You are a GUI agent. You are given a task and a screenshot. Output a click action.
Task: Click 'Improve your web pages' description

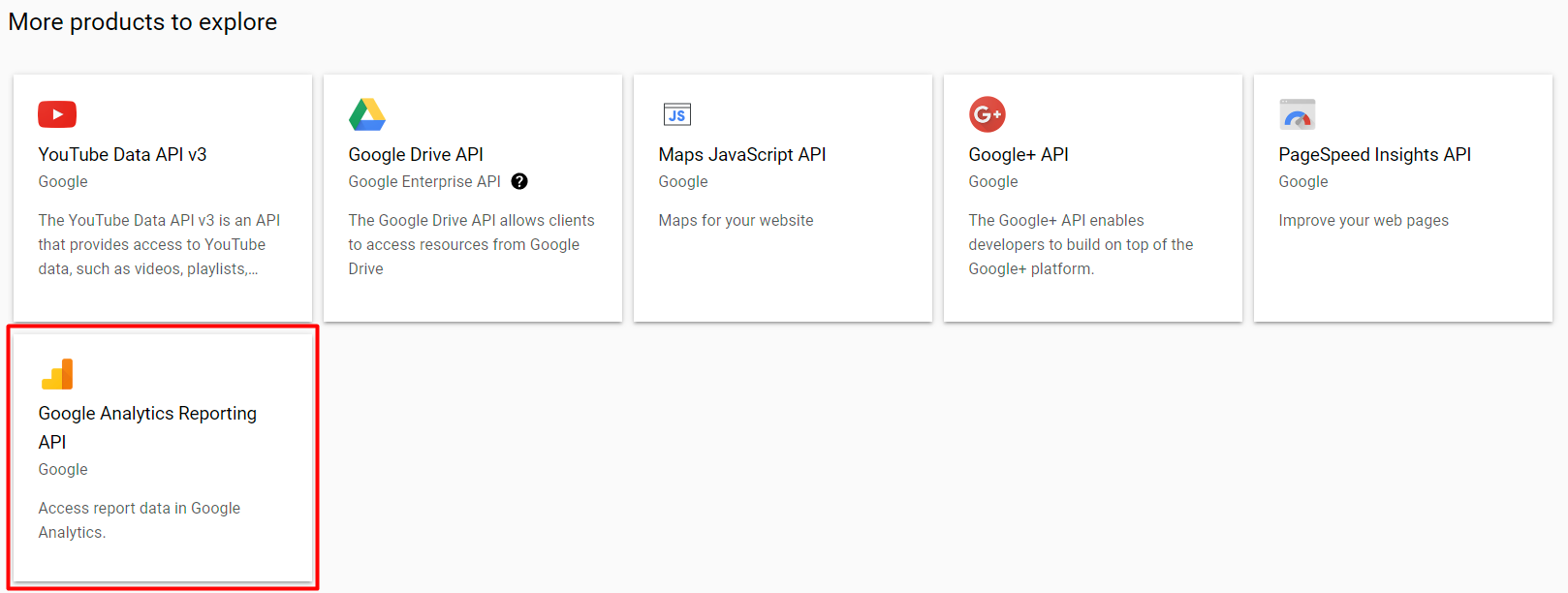pyautogui.click(x=1363, y=221)
